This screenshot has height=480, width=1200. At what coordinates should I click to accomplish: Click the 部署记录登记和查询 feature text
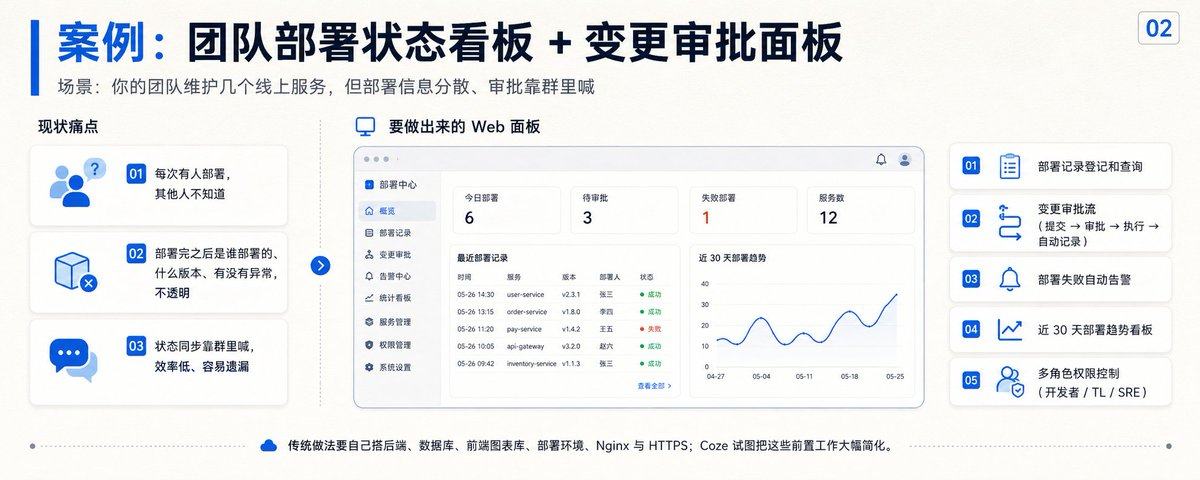1090,167
